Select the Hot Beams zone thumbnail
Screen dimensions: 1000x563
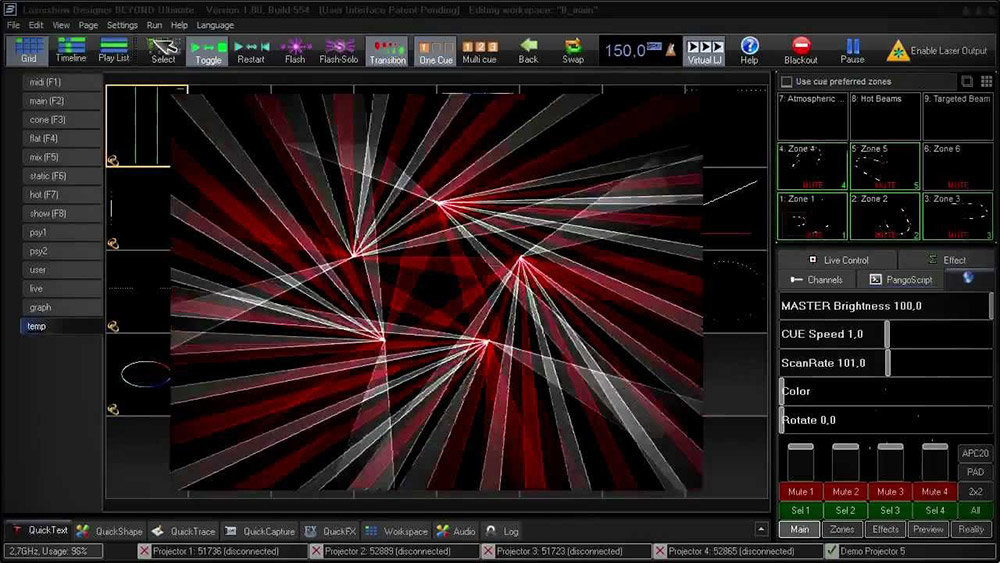(885, 116)
